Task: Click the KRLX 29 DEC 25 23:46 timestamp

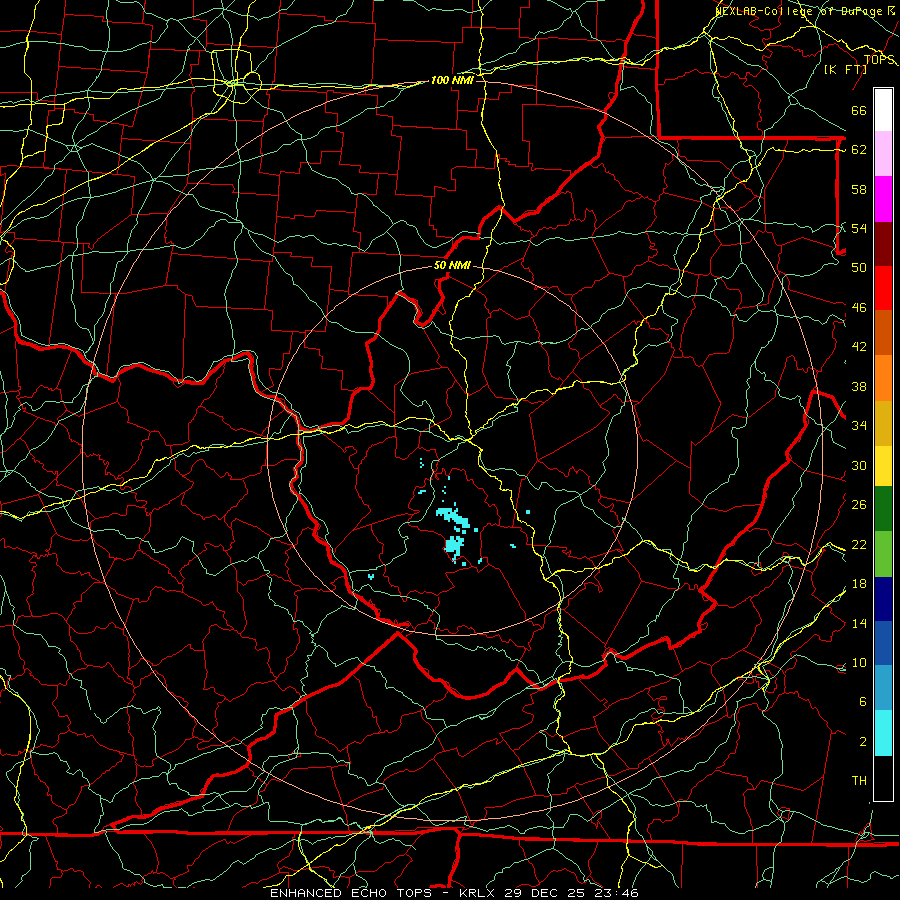Action: point(549,893)
